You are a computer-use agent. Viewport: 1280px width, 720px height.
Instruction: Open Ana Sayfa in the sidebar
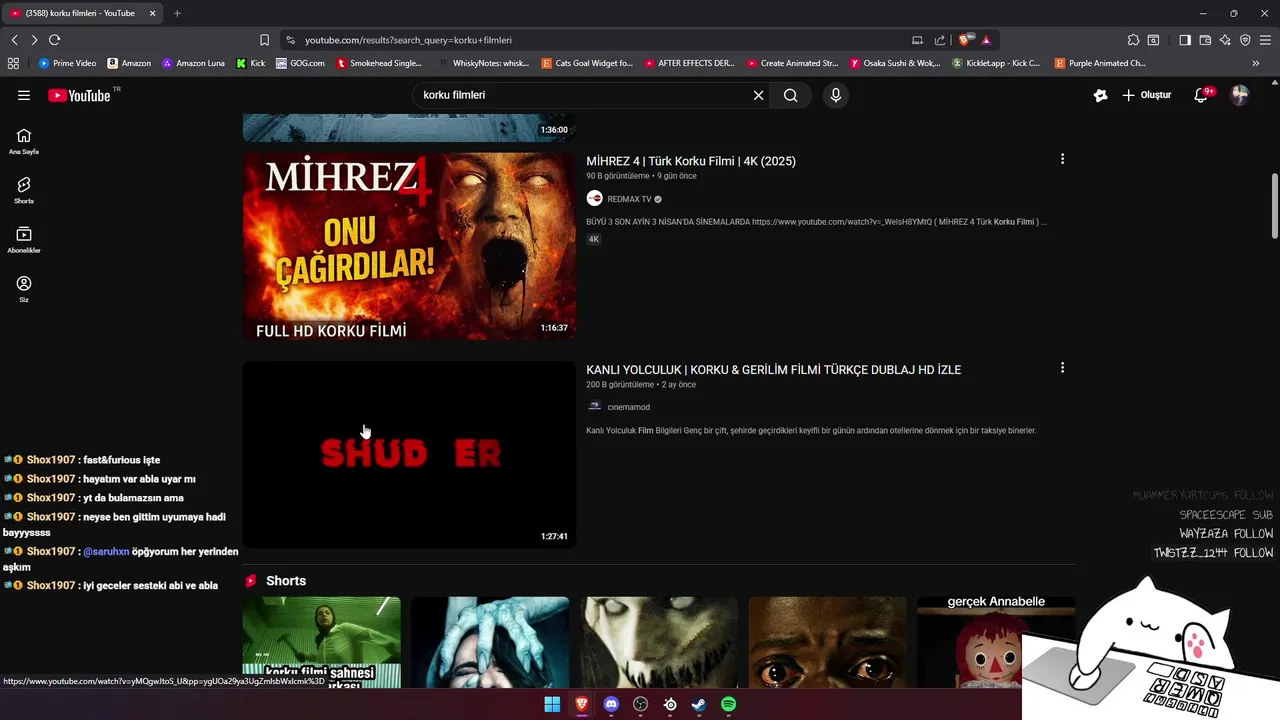24,141
